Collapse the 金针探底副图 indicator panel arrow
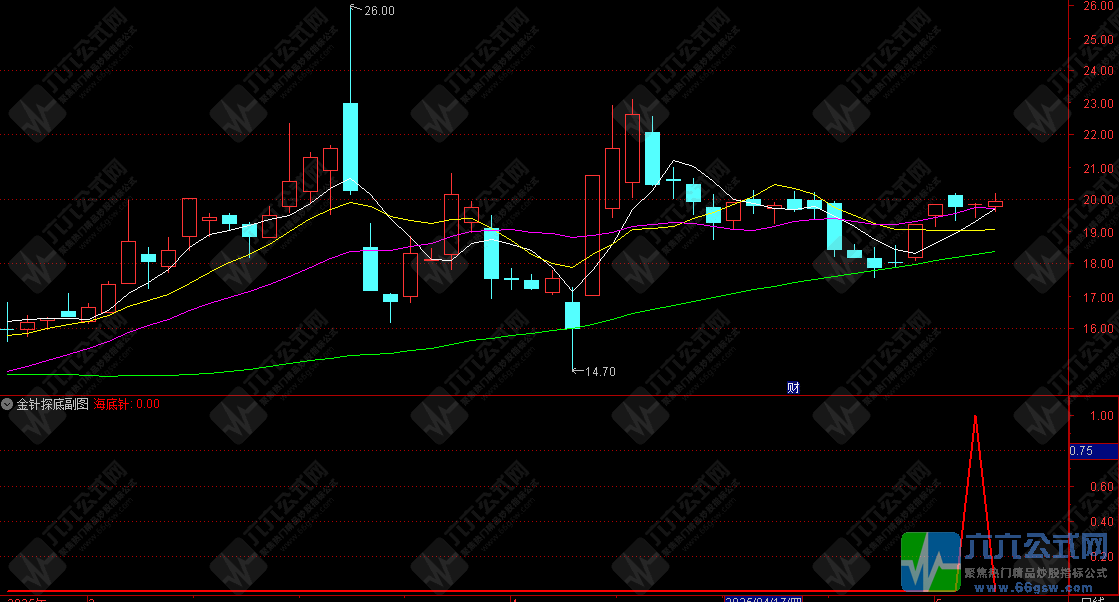The height and width of the screenshot is (602, 1119). pos(8,404)
